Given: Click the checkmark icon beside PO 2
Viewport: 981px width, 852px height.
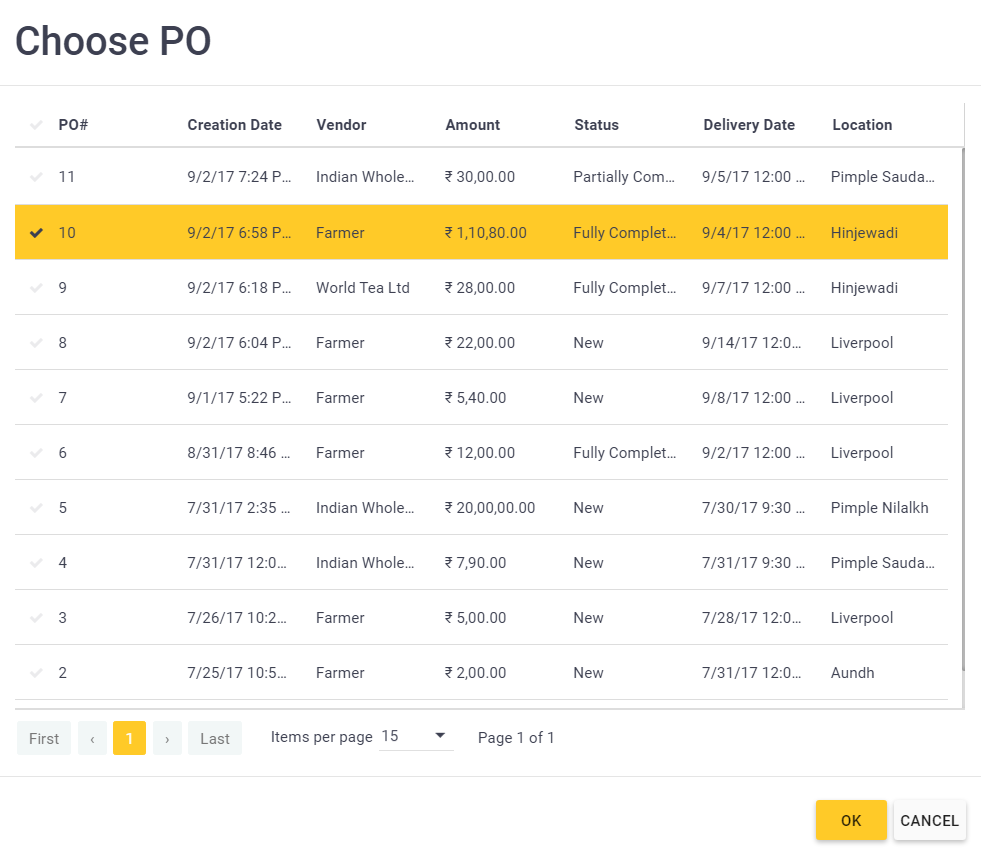Looking at the screenshot, I should 37,673.
